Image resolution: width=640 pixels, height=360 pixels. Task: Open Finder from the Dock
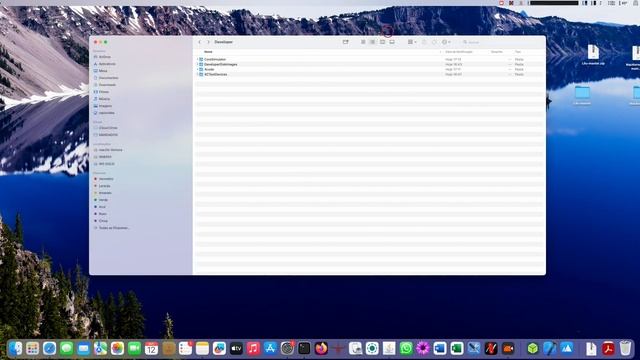click(x=16, y=349)
